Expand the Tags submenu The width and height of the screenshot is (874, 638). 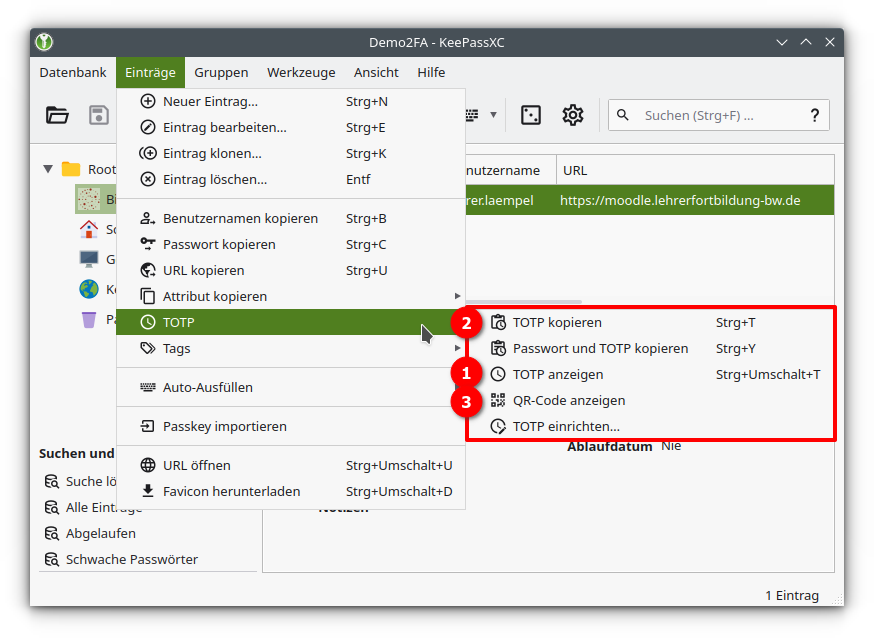[x=457, y=348]
